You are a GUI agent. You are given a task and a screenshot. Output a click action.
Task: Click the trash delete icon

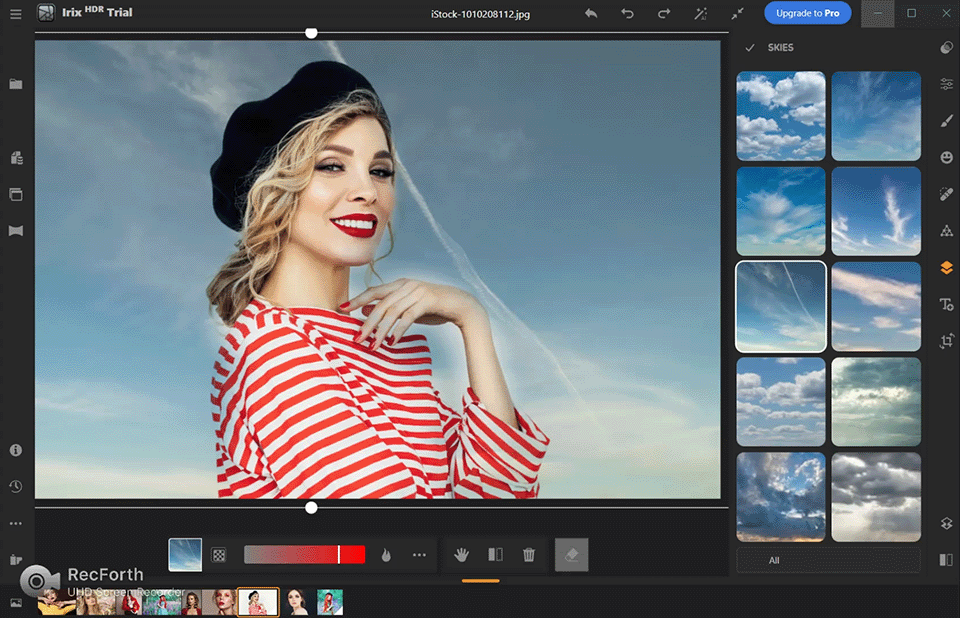point(529,555)
